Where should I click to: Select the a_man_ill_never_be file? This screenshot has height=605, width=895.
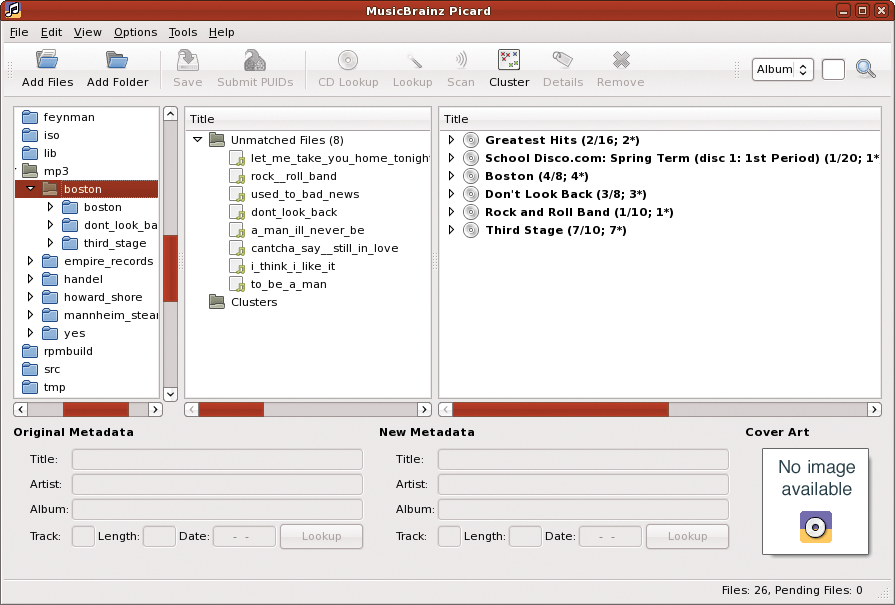point(308,230)
